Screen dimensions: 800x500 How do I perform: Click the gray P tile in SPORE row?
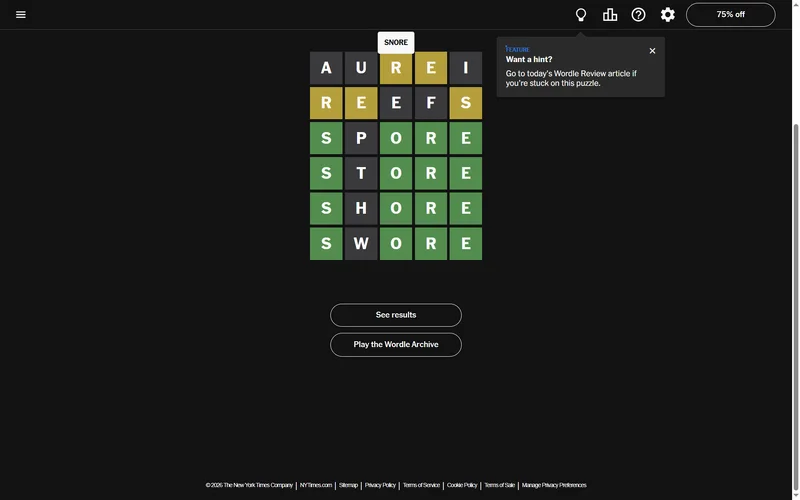pos(361,138)
